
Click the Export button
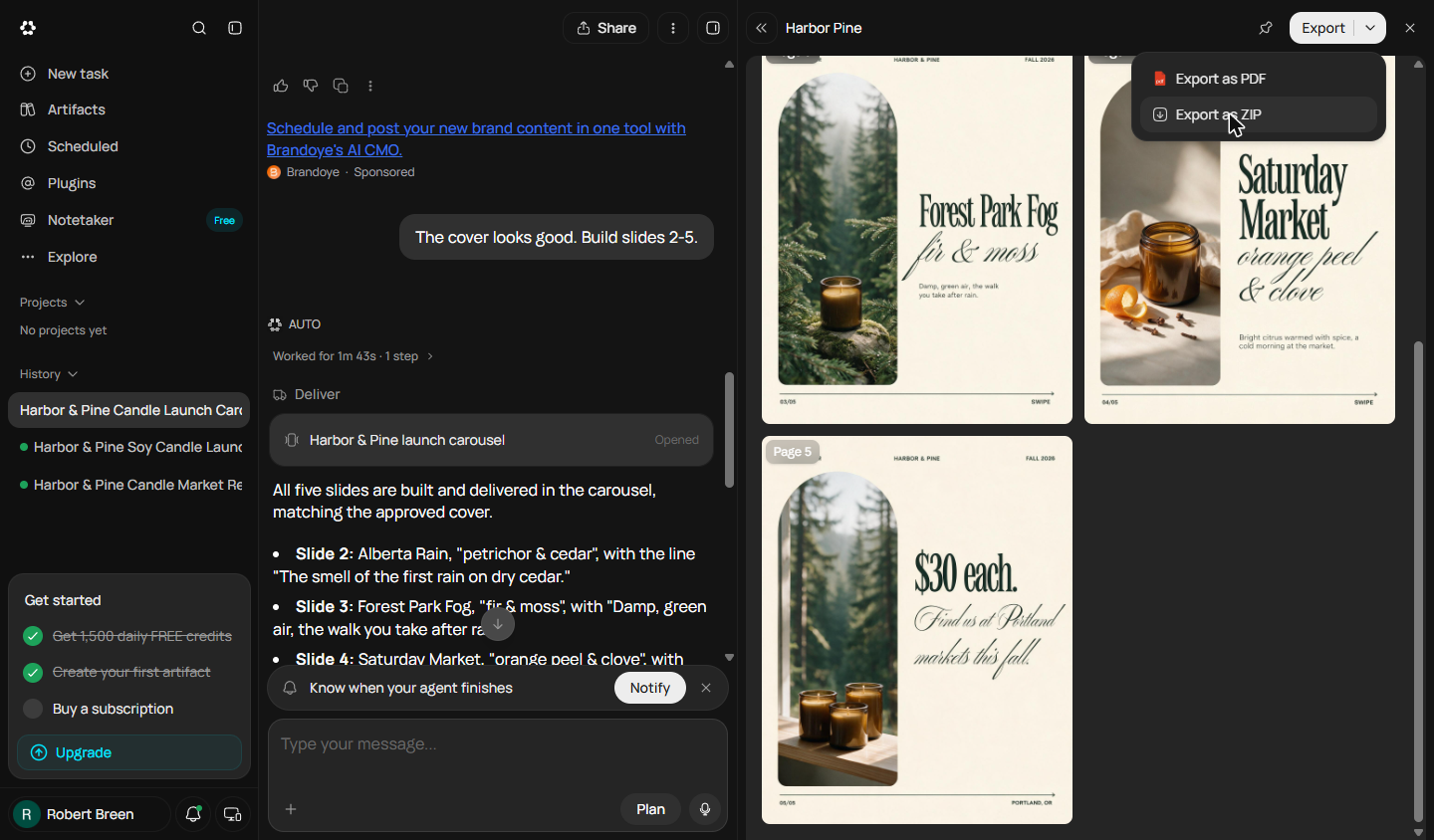coord(1323,28)
